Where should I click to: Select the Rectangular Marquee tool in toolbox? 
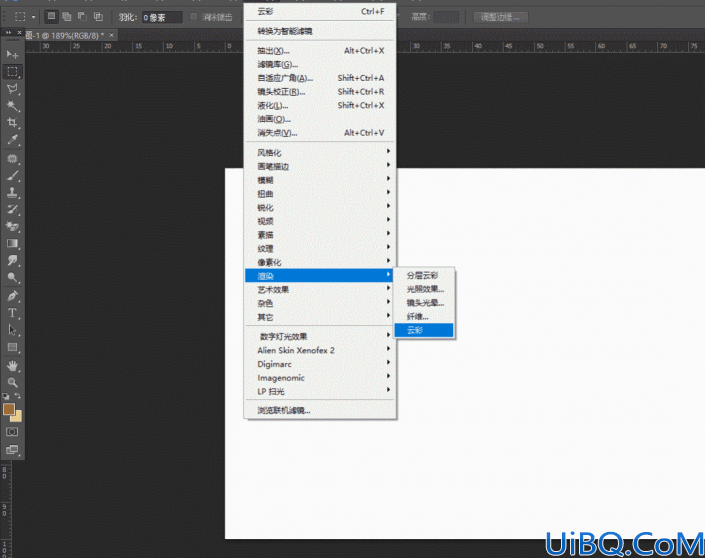coord(12,71)
